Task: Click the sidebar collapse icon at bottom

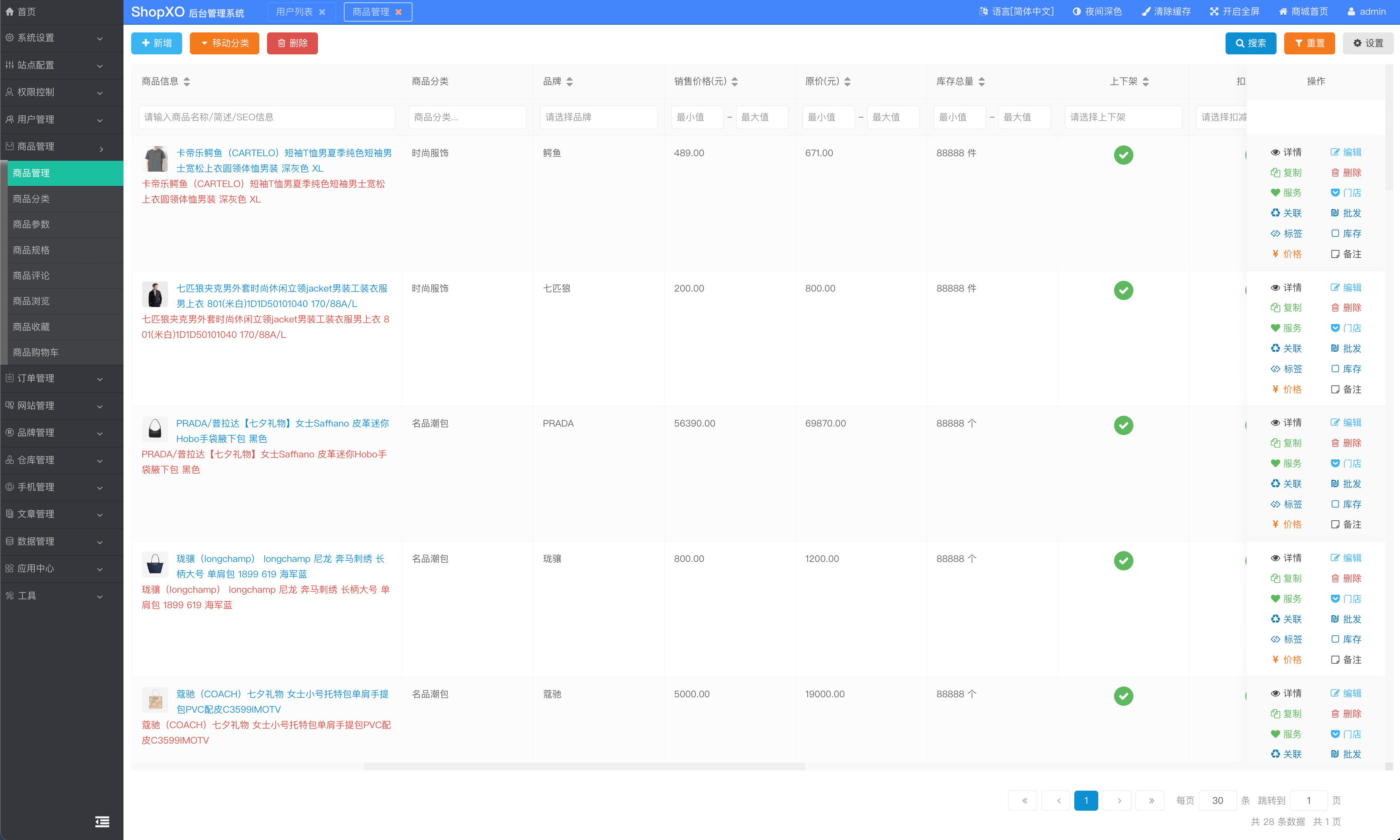Action: (102, 821)
